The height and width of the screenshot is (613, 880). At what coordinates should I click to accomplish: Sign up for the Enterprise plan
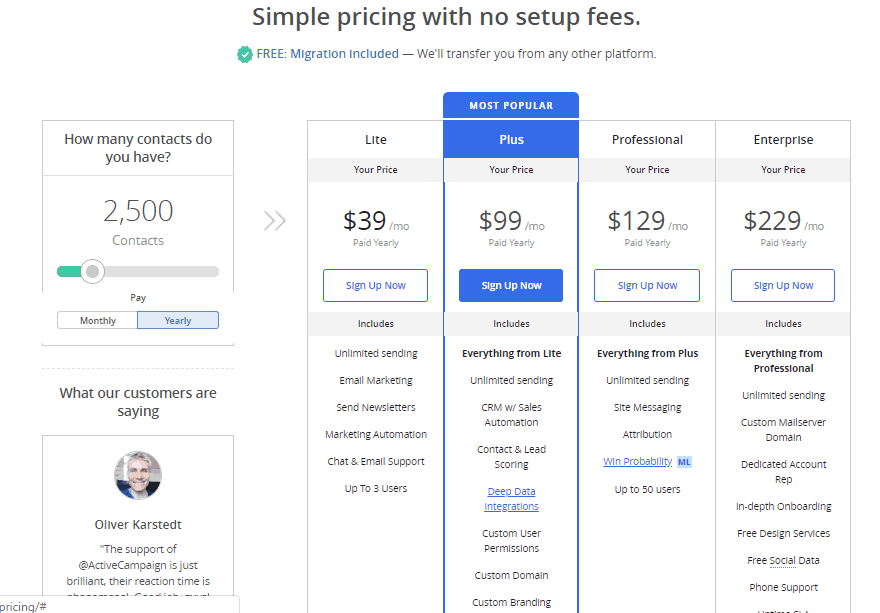click(783, 286)
